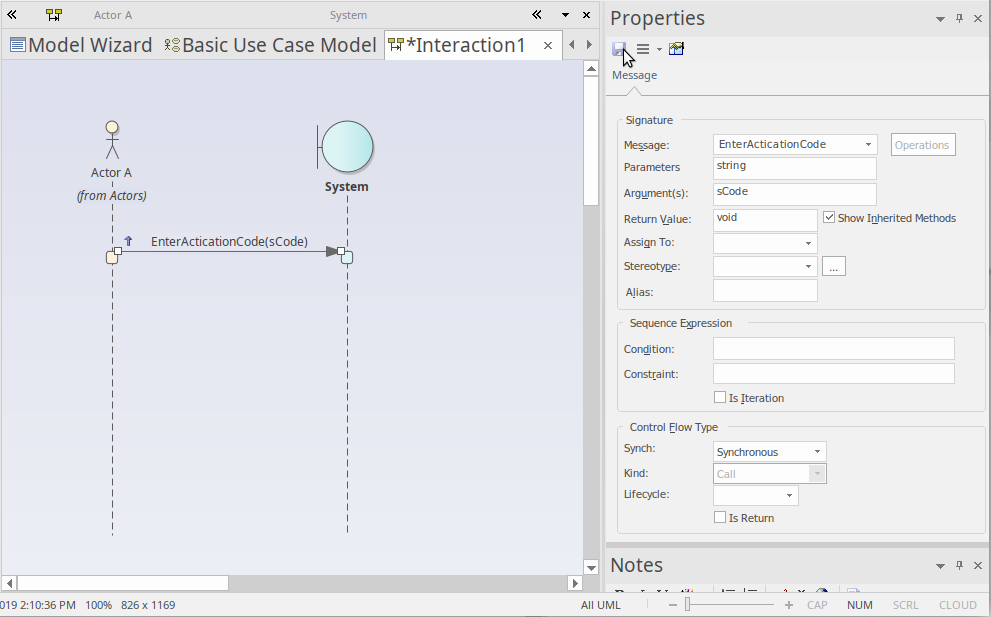This screenshot has height=617, width=991.
Task: Enable the Is Iteration checkbox
Action: click(x=720, y=398)
